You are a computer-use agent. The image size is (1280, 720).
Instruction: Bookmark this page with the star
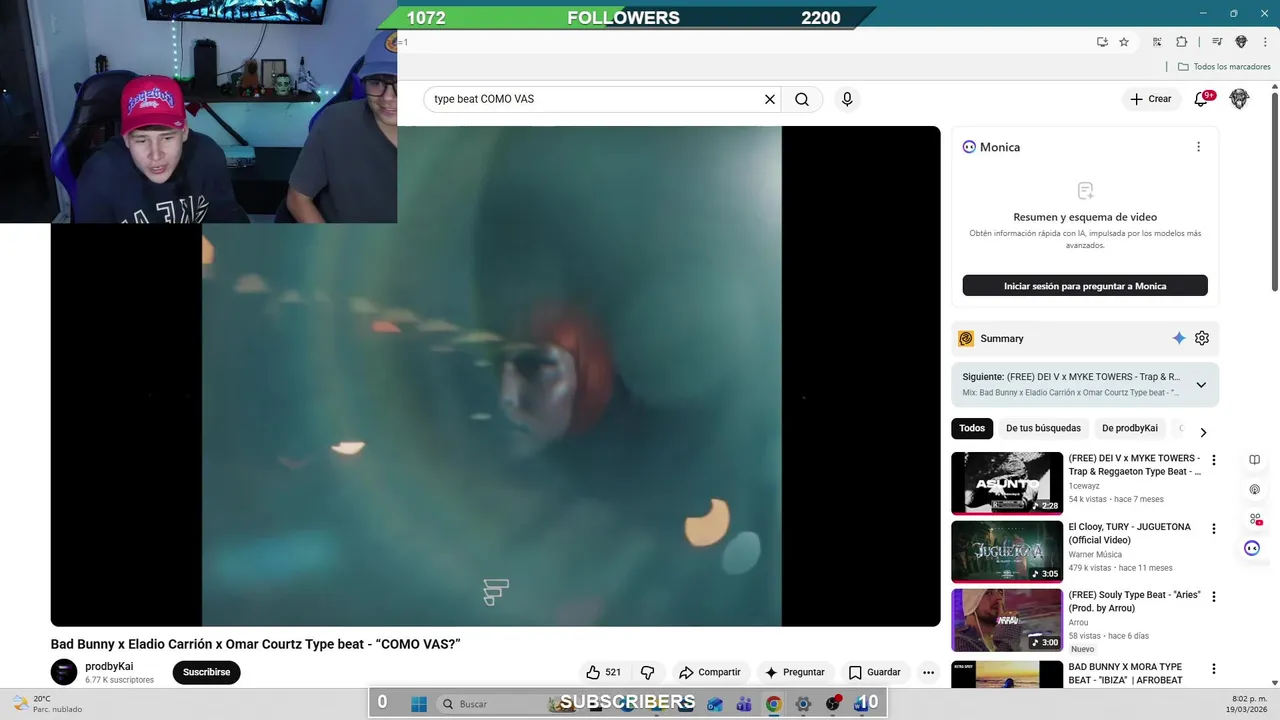[x=1124, y=42]
